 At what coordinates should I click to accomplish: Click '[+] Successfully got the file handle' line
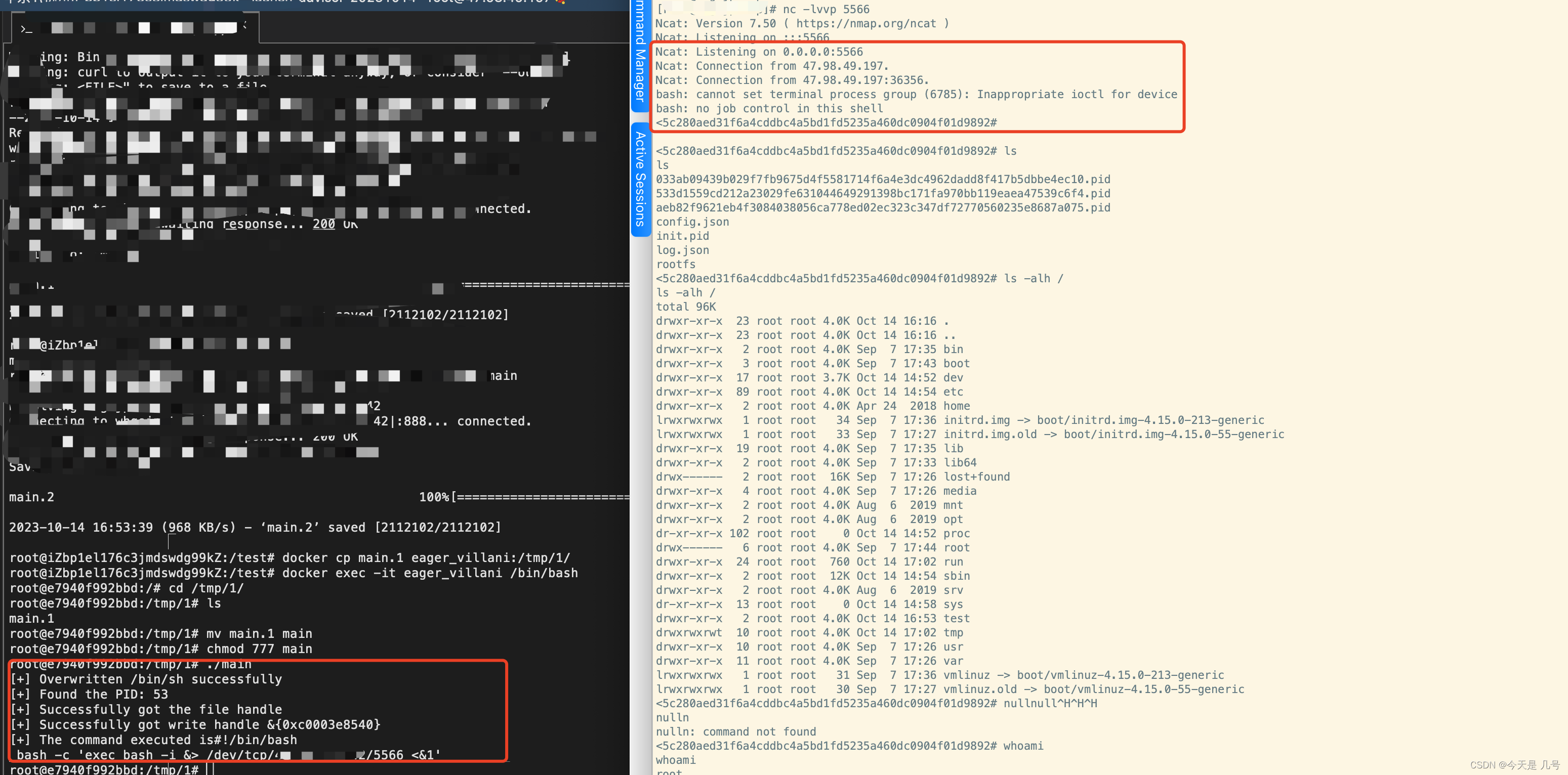point(145,710)
